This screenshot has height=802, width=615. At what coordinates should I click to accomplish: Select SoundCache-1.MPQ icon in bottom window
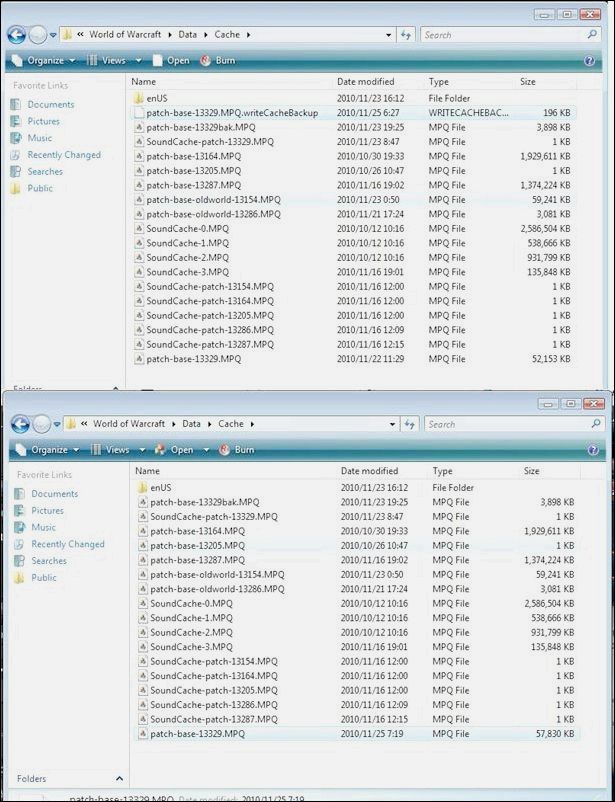[x=142, y=618]
